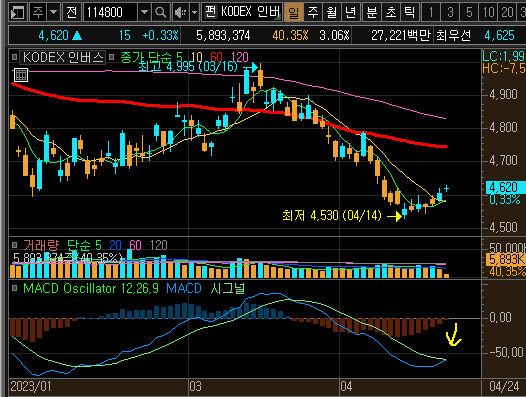Click the 27,221백만 trading value
Viewport: 526px width, 397px height.
[401, 35]
